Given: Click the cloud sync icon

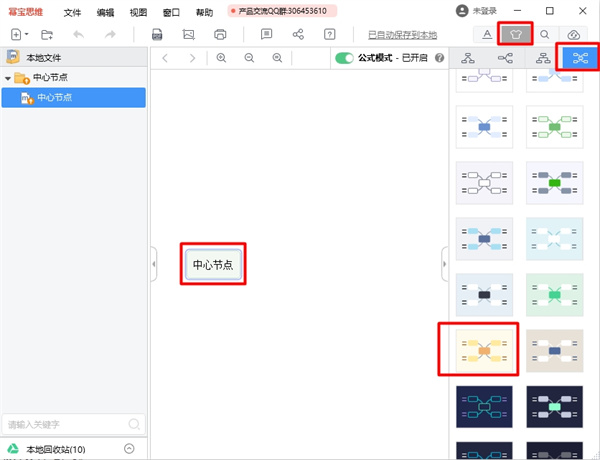Looking at the screenshot, I should click(x=574, y=34).
